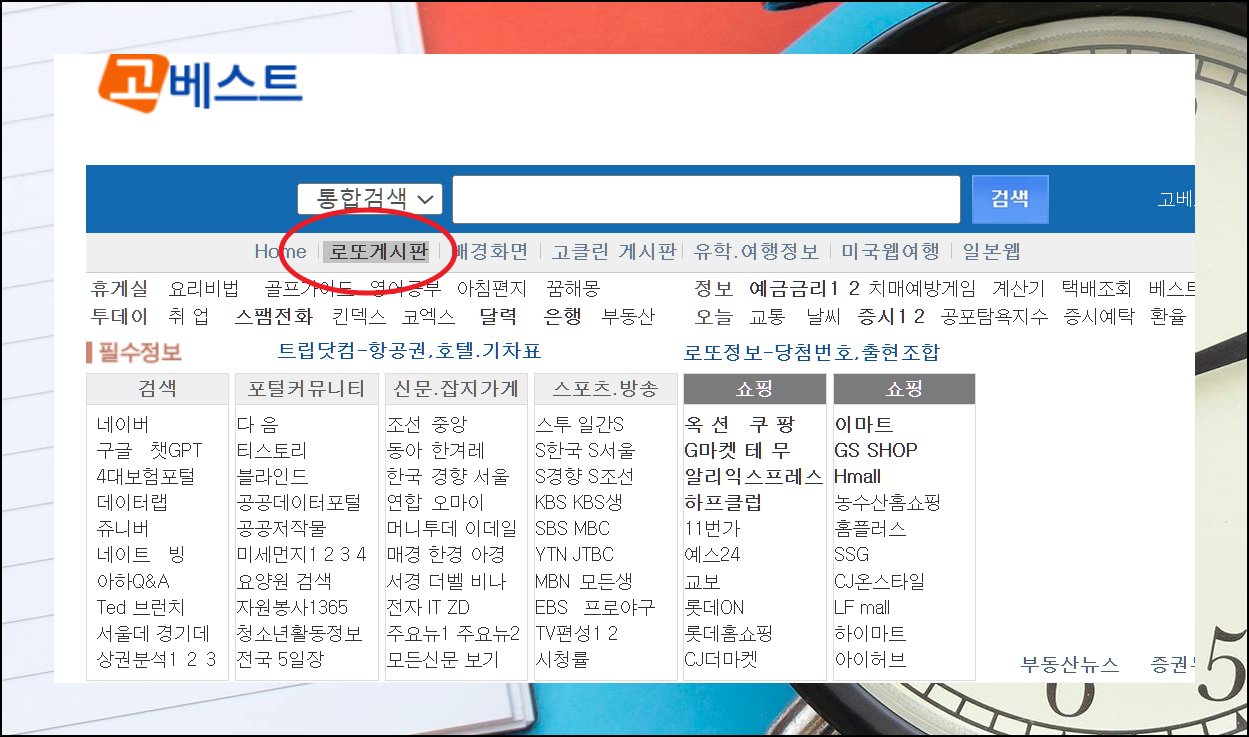Viewport: 1249px width, 737px height.
Task: Open 유학.여행정보 menu item
Action: [757, 252]
